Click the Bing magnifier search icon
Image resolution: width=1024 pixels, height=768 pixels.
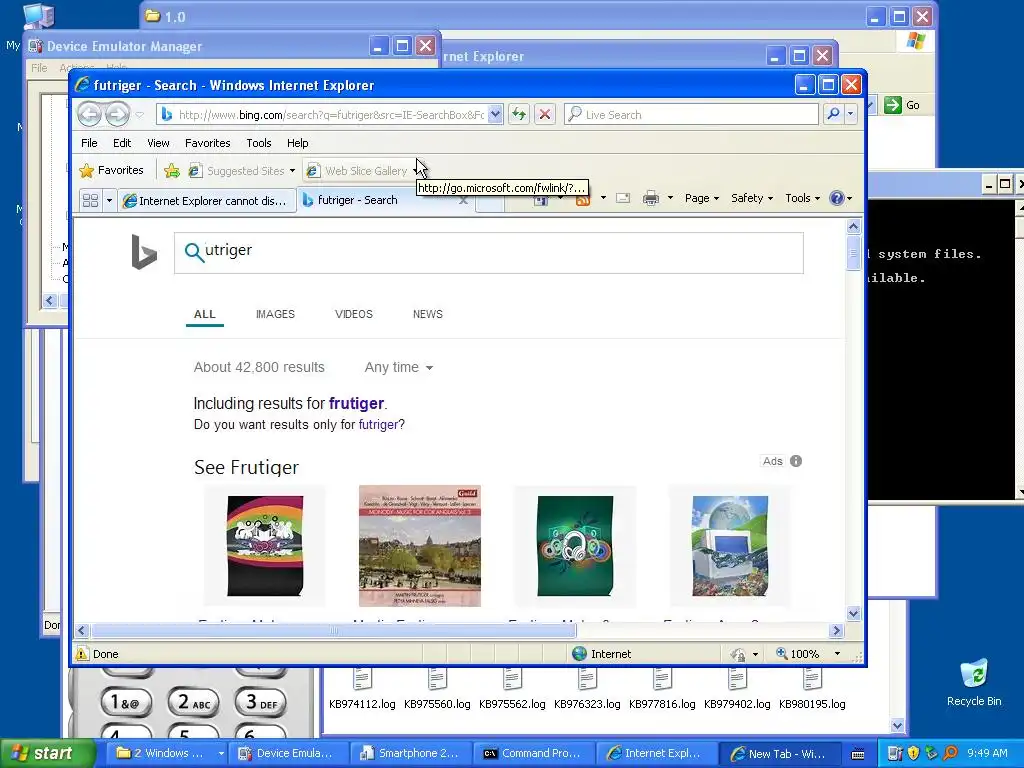click(x=193, y=251)
